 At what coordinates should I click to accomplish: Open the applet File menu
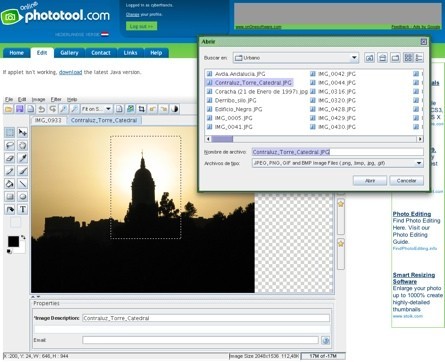[9, 99]
